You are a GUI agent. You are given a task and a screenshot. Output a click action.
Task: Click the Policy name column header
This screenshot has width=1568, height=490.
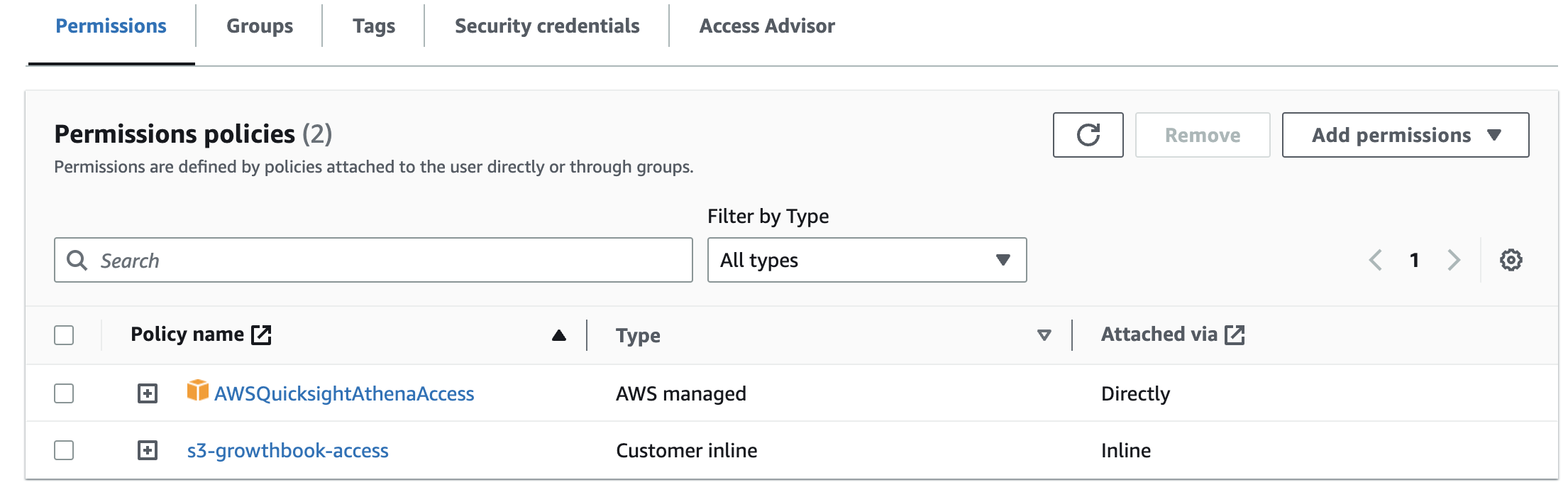click(187, 334)
